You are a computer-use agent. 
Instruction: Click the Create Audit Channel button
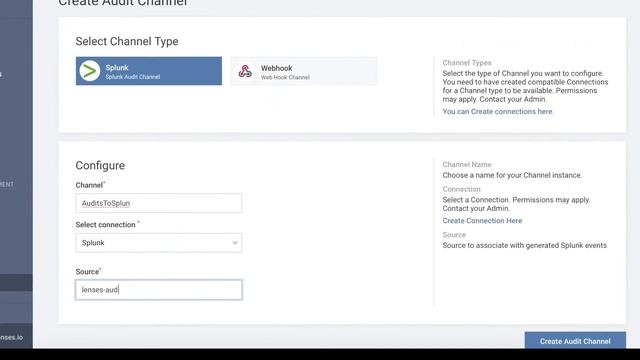tap(575, 340)
